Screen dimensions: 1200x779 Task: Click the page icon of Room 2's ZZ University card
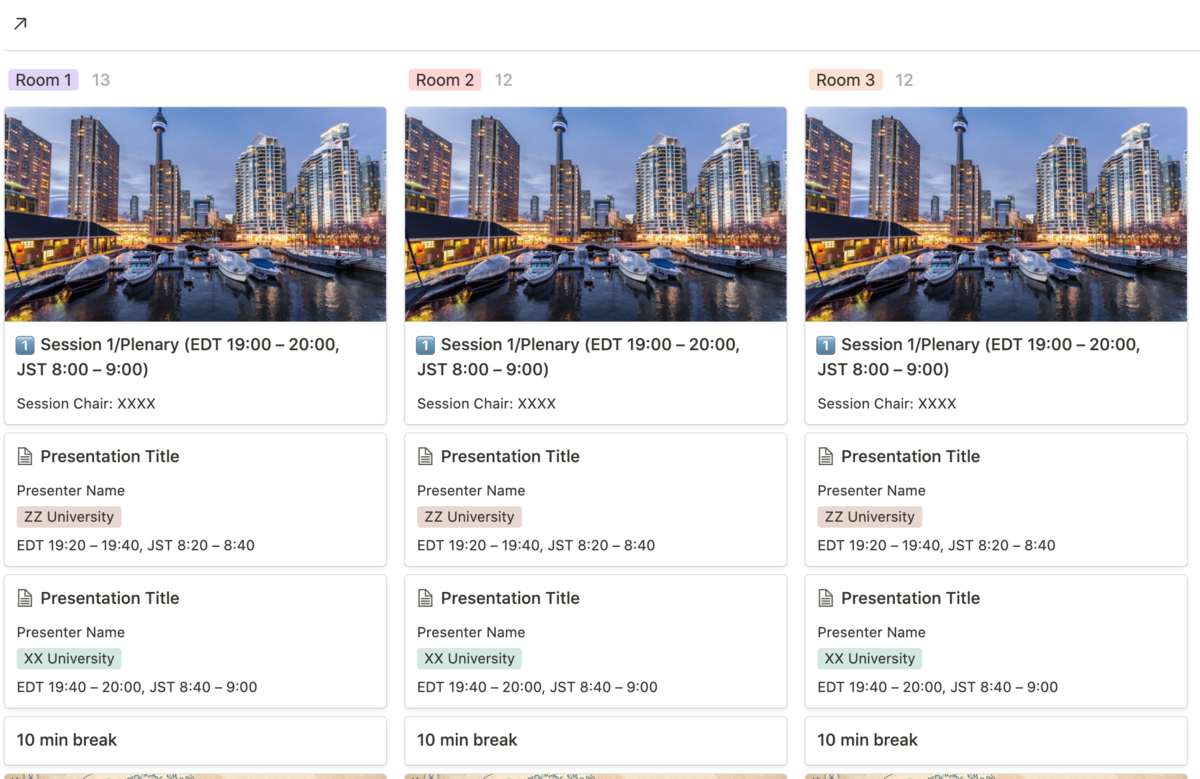tap(425, 456)
